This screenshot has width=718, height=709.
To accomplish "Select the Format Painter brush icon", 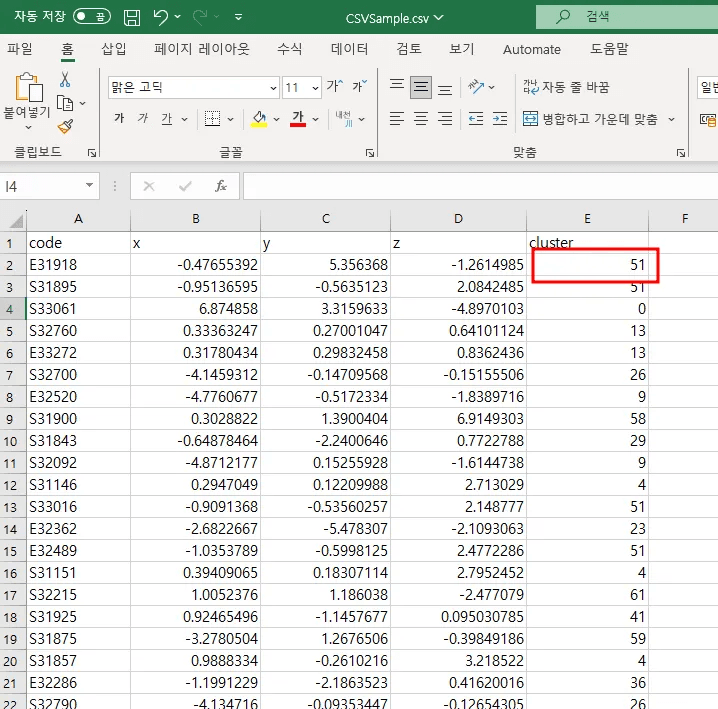I will [x=65, y=126].
